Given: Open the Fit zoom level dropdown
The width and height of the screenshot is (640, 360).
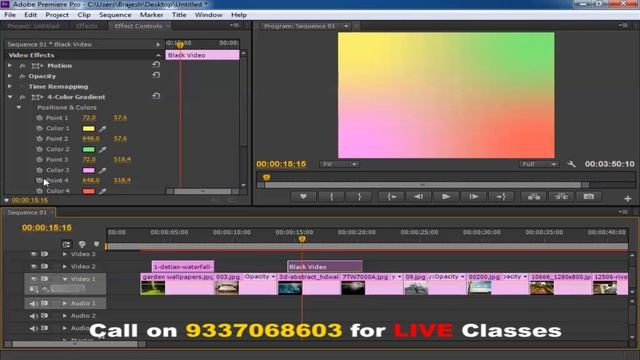Looking at the screenshot, I should pos(339,164).
